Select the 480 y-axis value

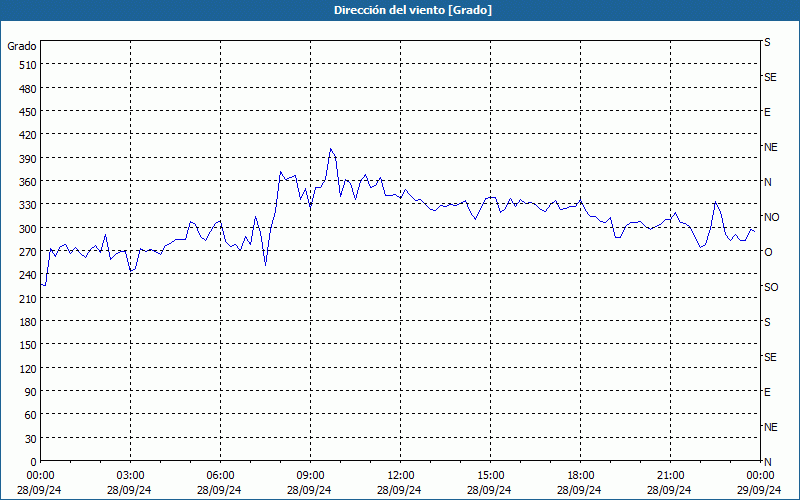pyautogui.click(x=28, y=88)
